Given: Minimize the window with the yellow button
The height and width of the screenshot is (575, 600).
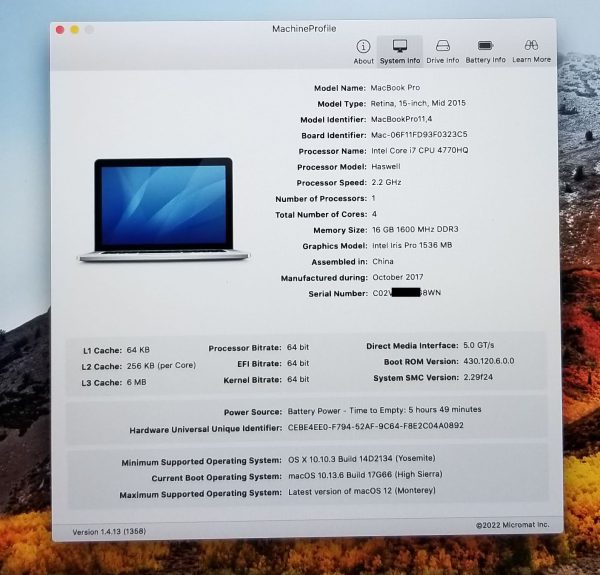Looking at the screenshot, I should (74, 29).
